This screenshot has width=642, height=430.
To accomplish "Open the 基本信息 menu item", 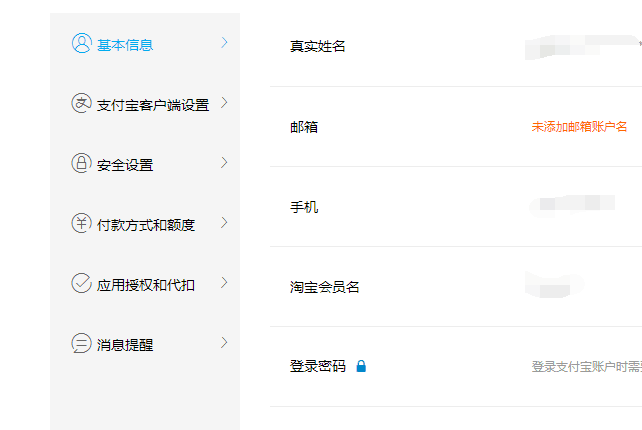I will pos(125,45).
